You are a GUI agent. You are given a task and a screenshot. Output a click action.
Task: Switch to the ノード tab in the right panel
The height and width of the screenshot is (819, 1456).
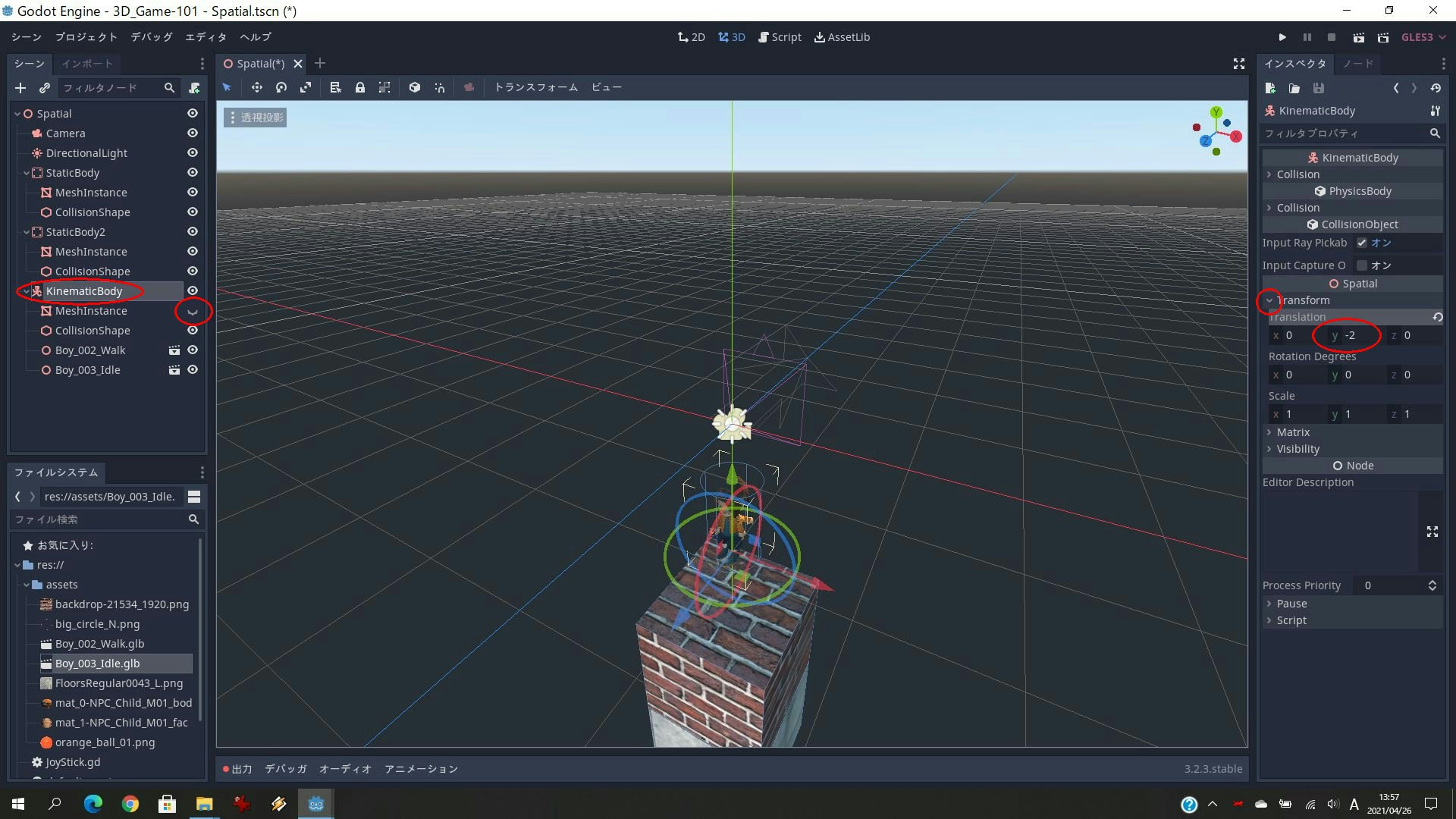(1357, 64)
